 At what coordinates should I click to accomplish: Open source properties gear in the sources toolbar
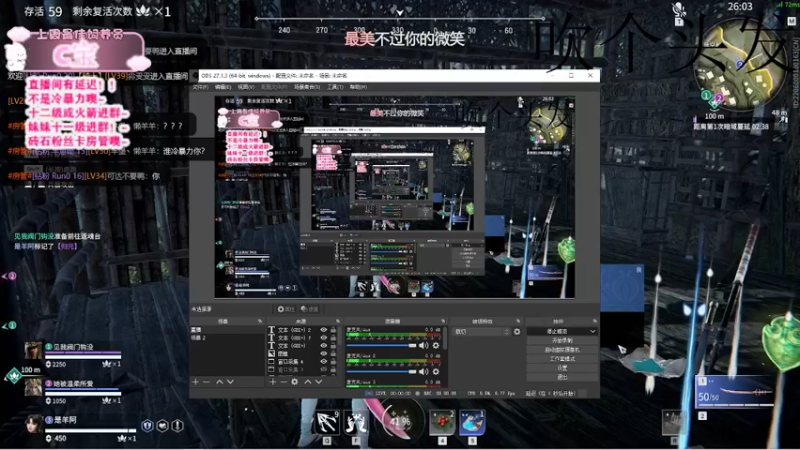click(295, 382)
